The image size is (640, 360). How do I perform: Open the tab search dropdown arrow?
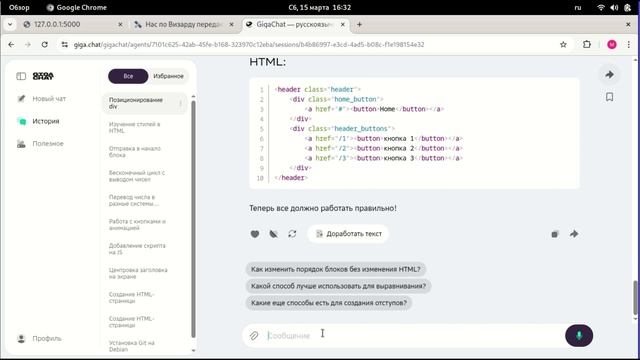pyautogui.click(x=10, y=24)
